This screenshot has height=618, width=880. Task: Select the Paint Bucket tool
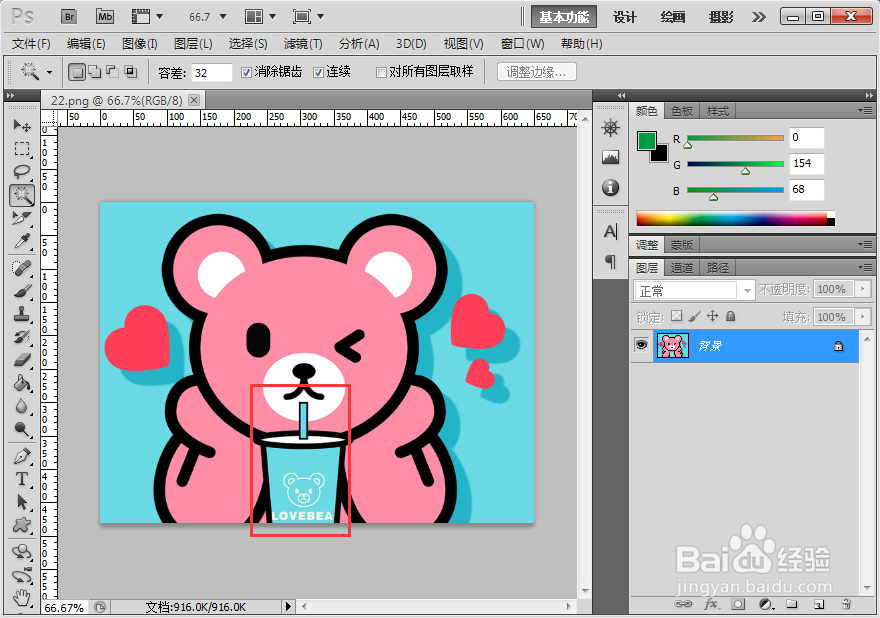22,383
